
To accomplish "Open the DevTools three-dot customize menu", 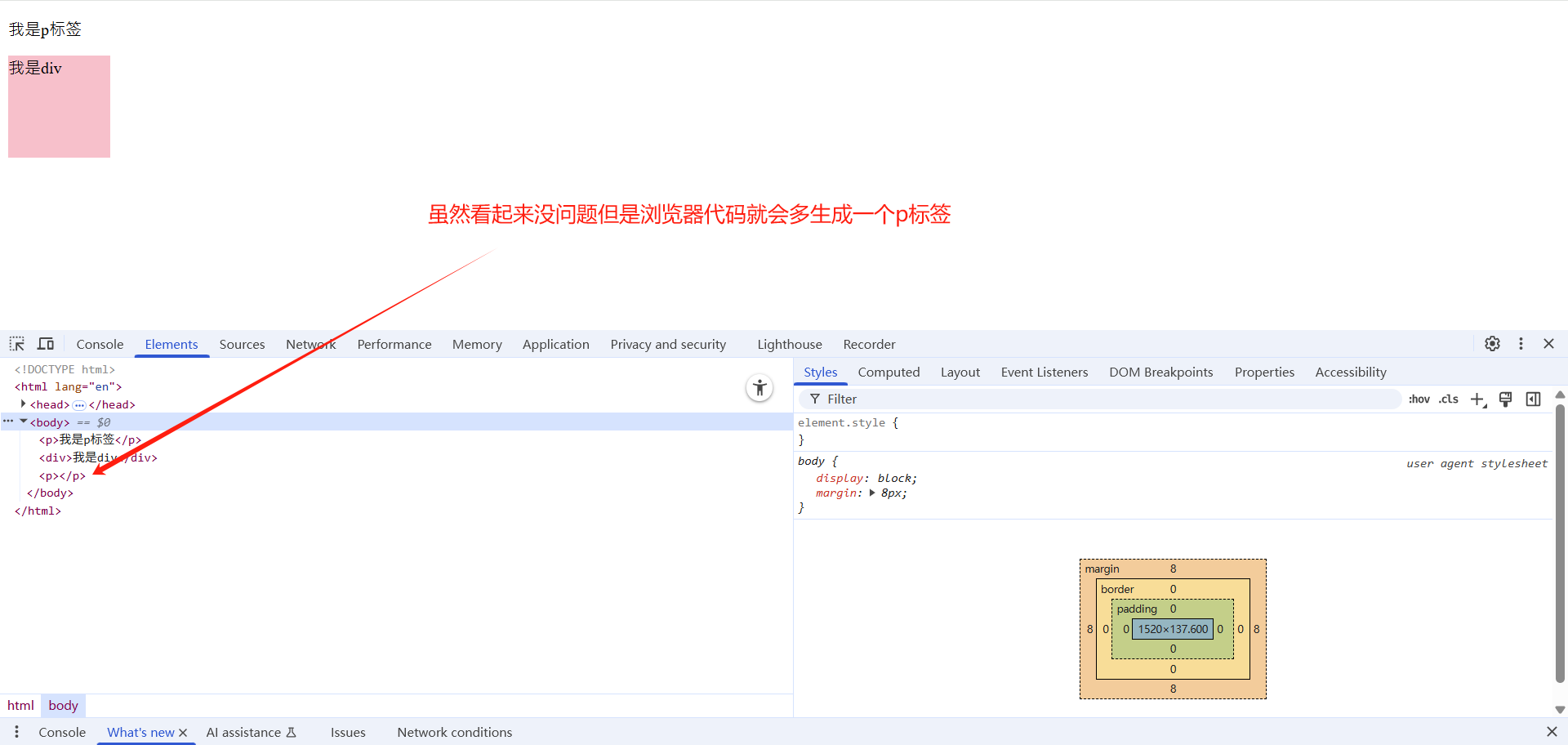I will coord(1521,344).
